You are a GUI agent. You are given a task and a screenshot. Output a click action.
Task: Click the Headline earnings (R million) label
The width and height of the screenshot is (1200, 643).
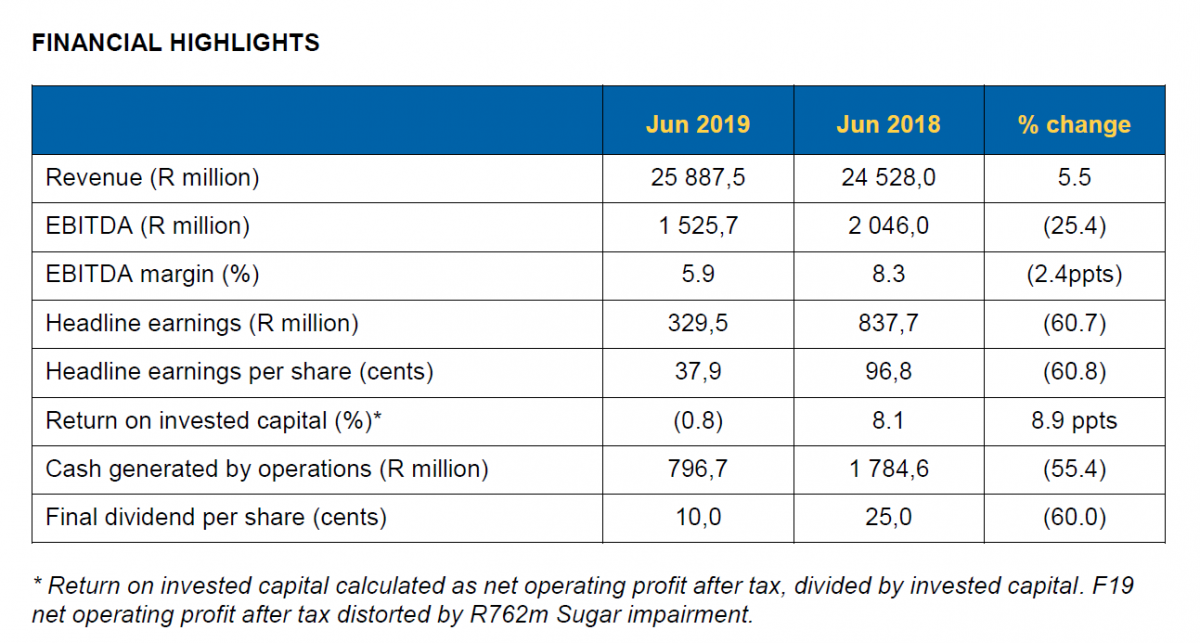202,323
